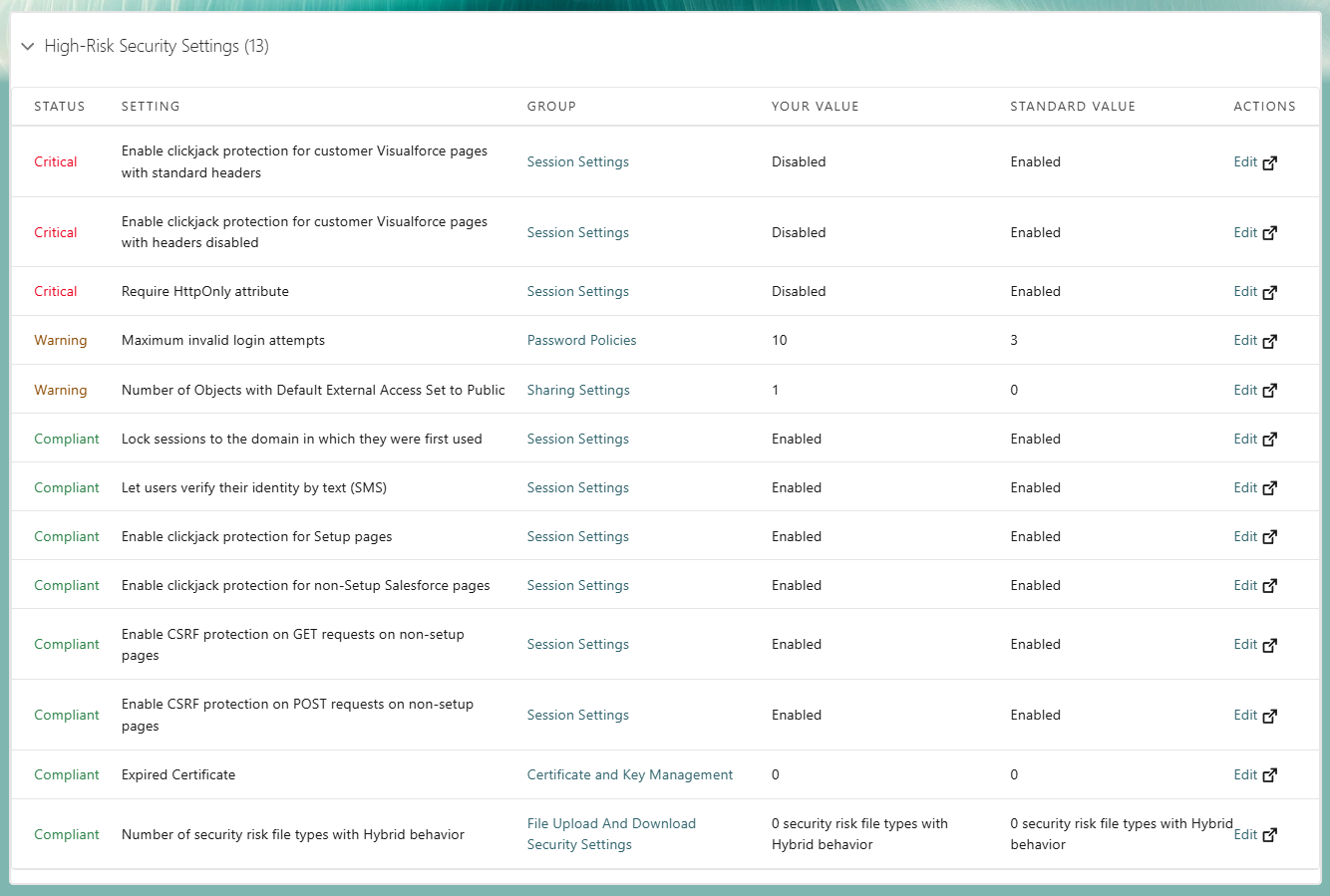Open external icon for CSRF GET requests row

1269,645
